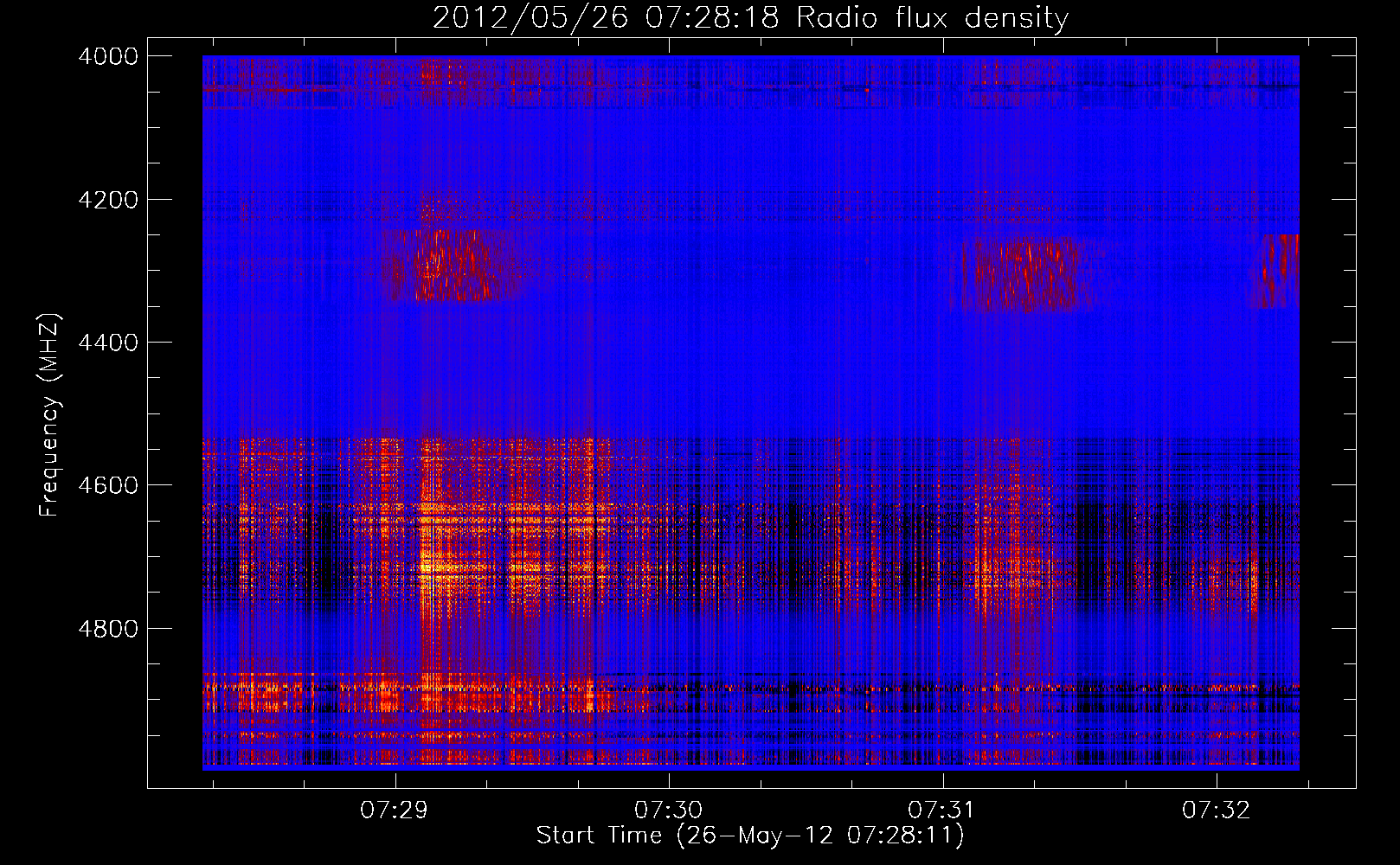Select the 4000 frequency axis label
1400x865 pixels.
pos(108,56)
